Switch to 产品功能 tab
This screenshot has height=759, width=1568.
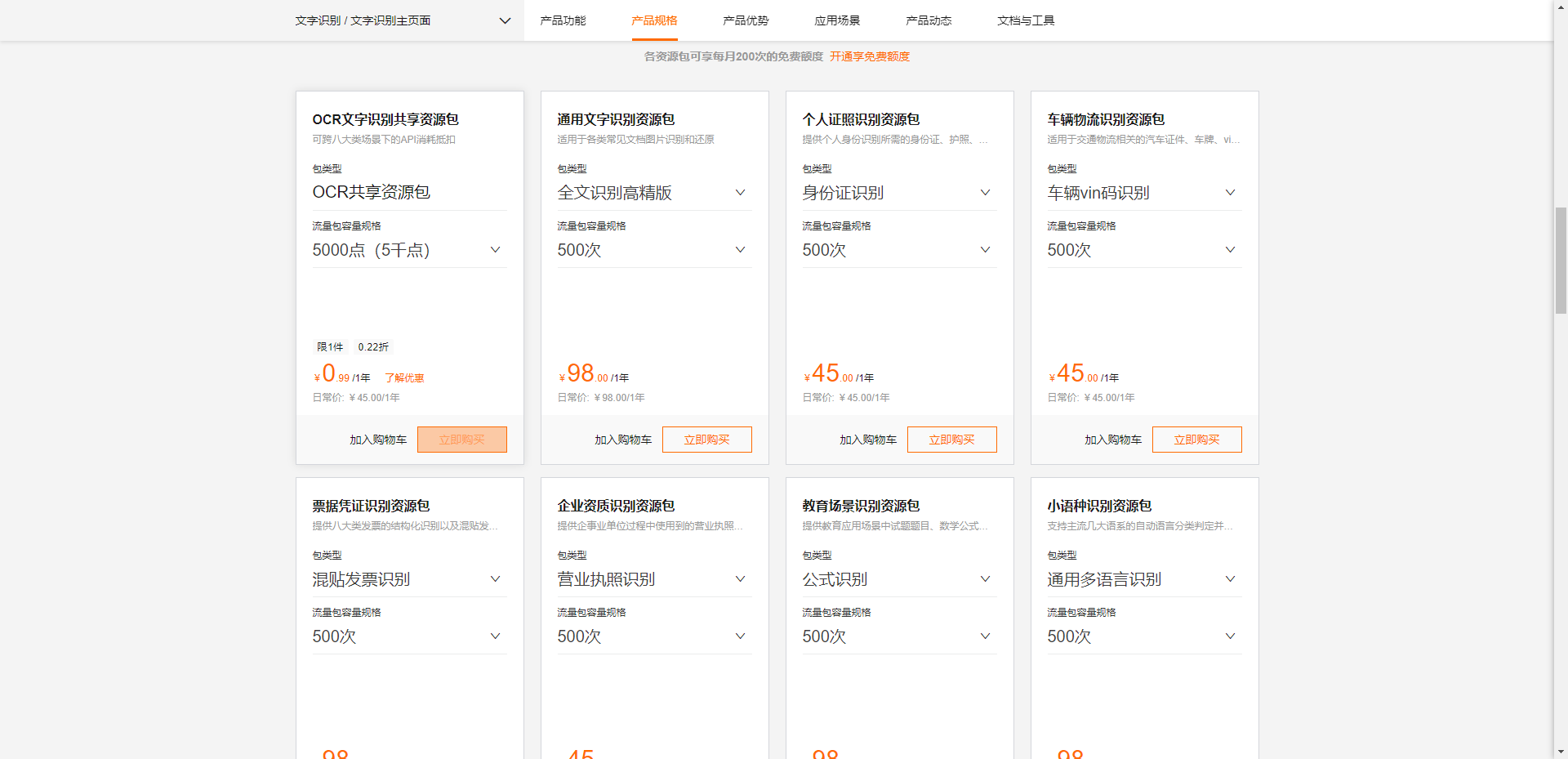pos(563,20)
